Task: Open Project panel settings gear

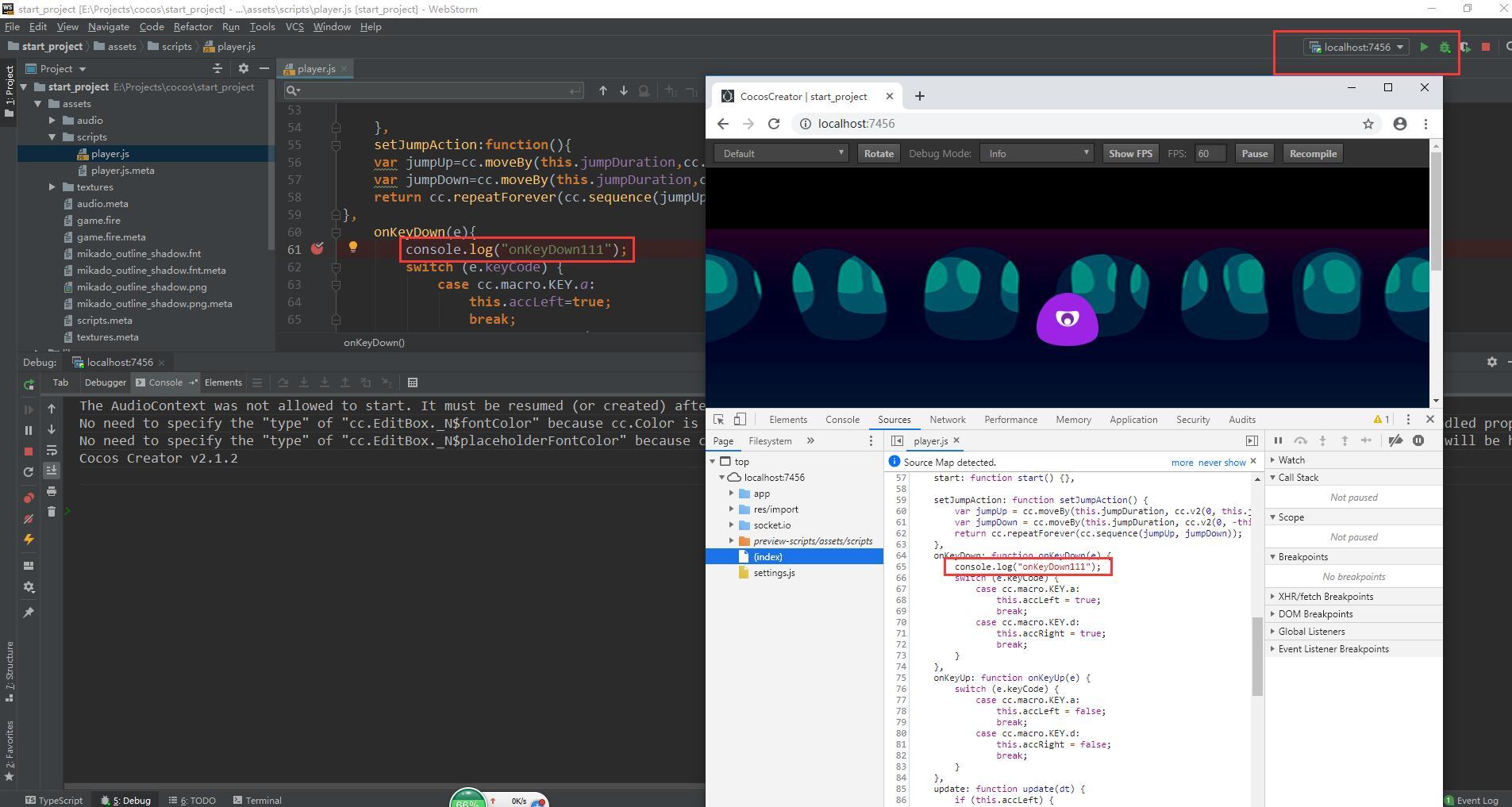Action: pyautogui.click(x=244, y=68)
